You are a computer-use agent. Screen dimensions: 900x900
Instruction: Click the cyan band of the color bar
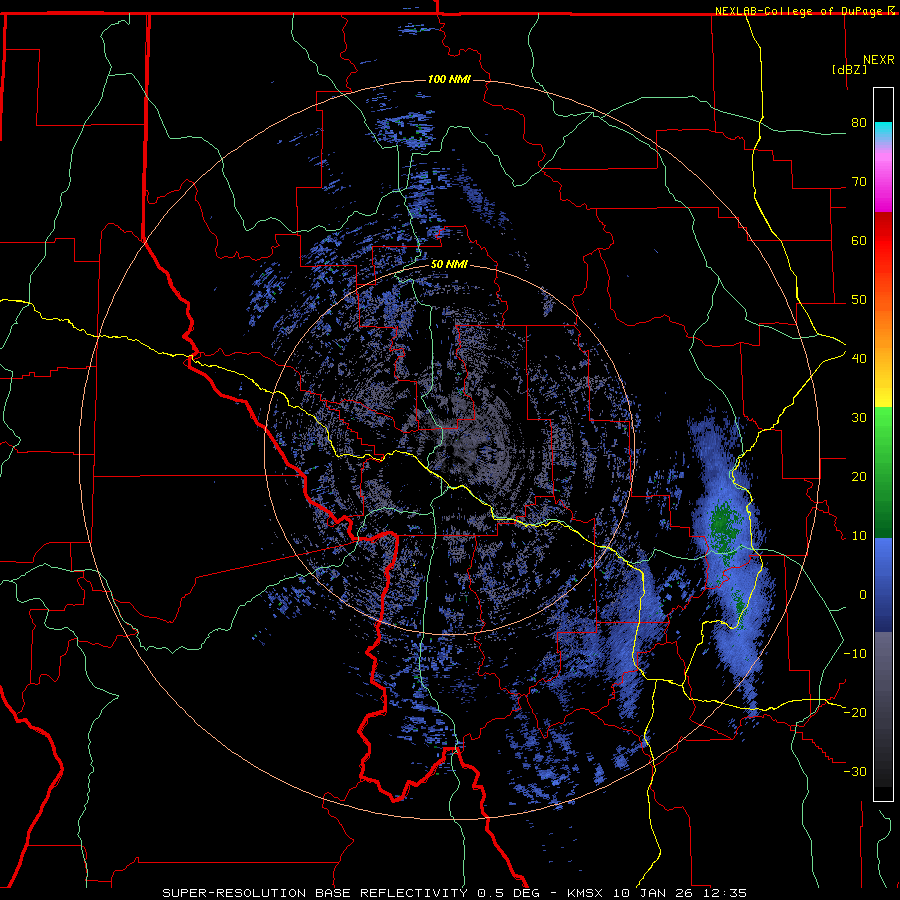(x=883, y=131)
